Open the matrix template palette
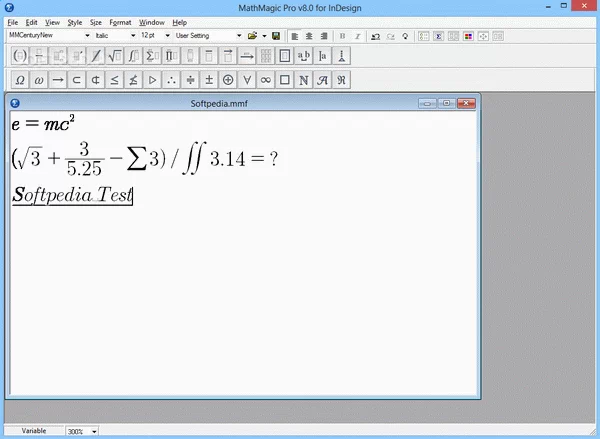Image resolution: width=600 pixels, height=439 pixels. click(x=266, y=56)
